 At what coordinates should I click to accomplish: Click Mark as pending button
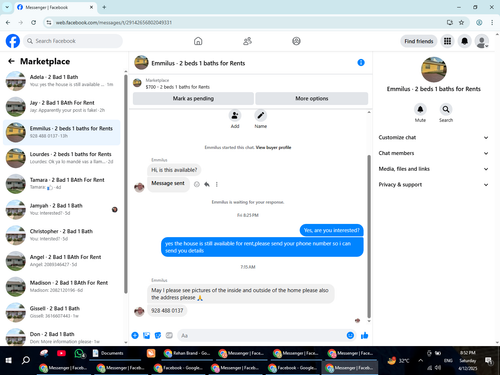[193, 98]
